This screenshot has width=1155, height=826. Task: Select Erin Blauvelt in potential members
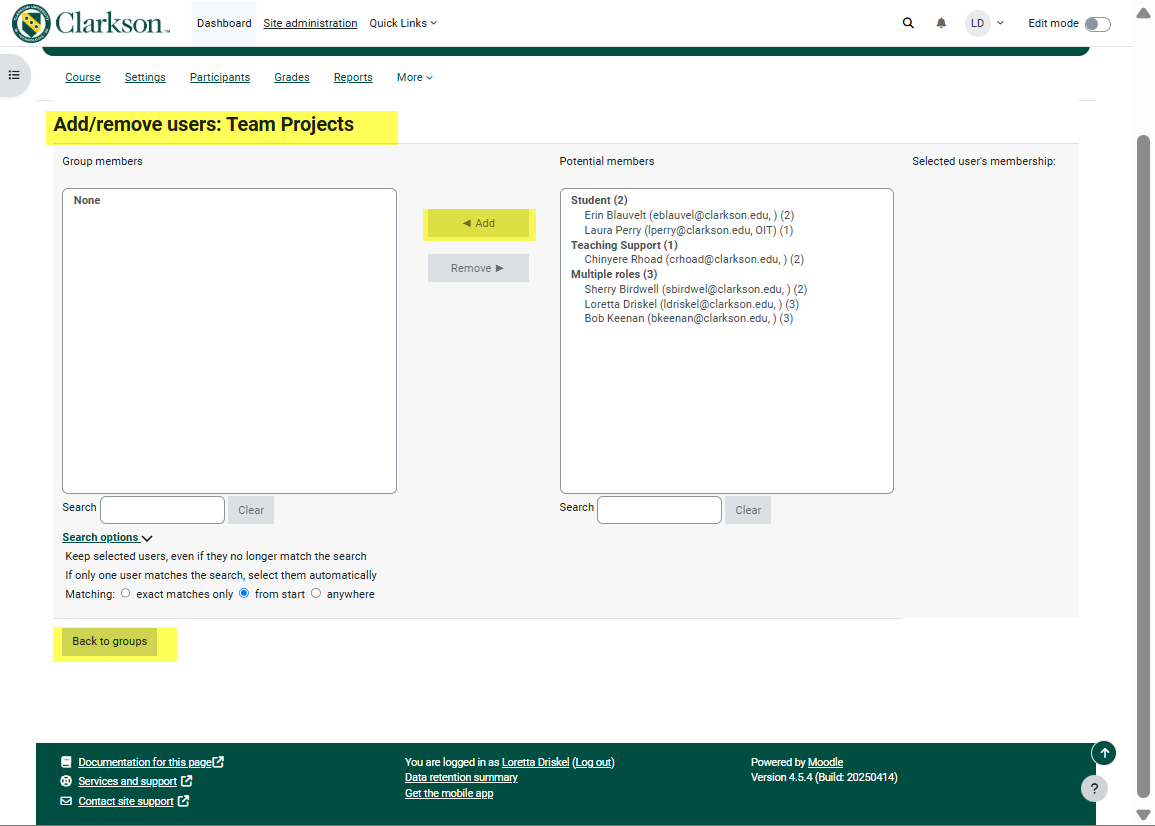coord(688,215)
